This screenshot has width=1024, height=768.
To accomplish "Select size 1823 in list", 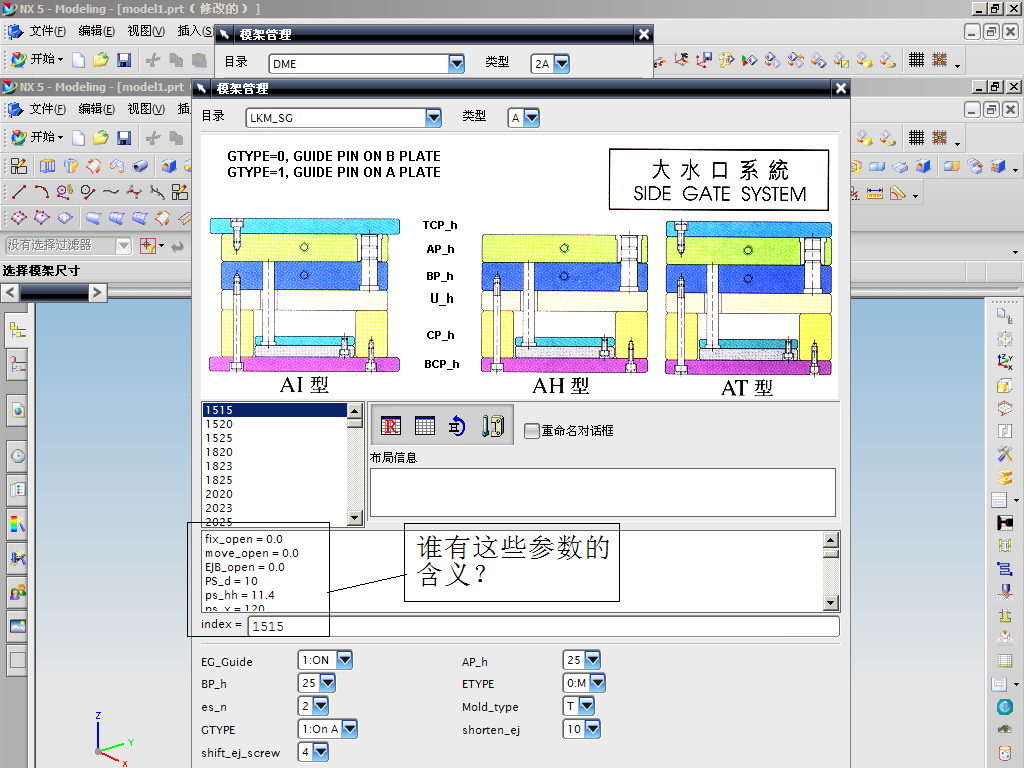I will (x=274, y=466).
